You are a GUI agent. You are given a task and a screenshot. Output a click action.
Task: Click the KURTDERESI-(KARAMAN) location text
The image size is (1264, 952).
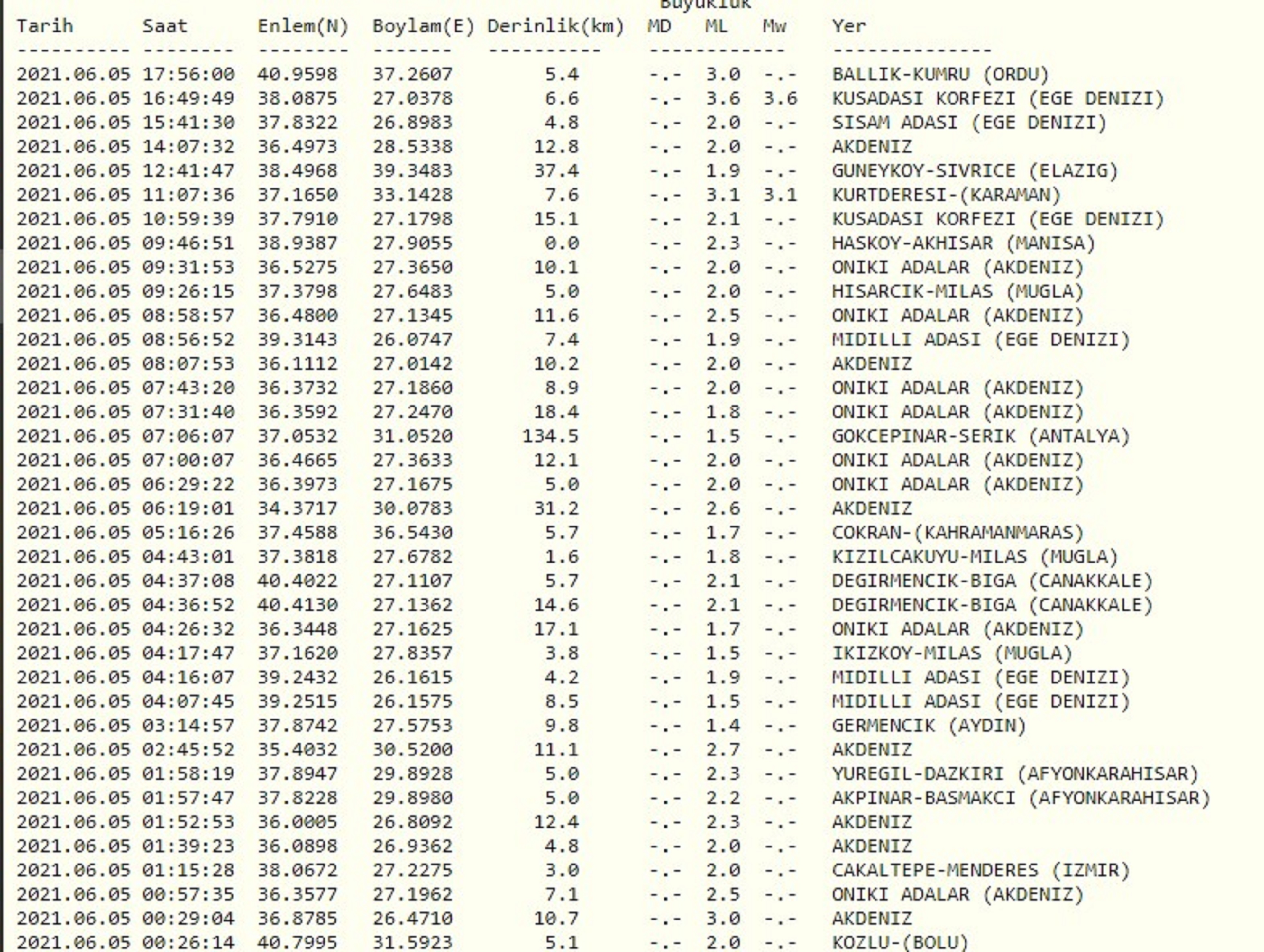pyautogui.click(x=946, y=195)
